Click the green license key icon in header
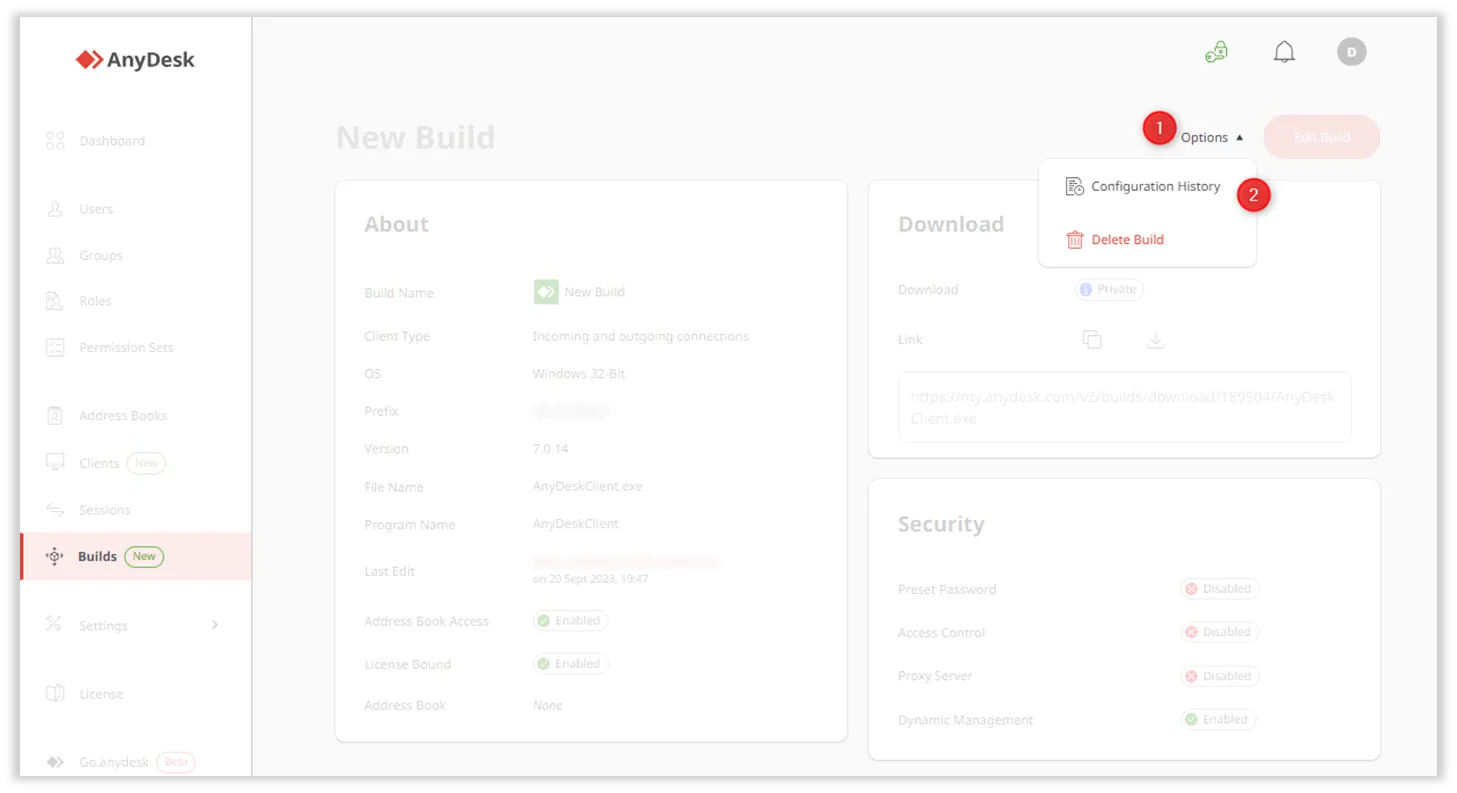 (x=1216, y=52)
